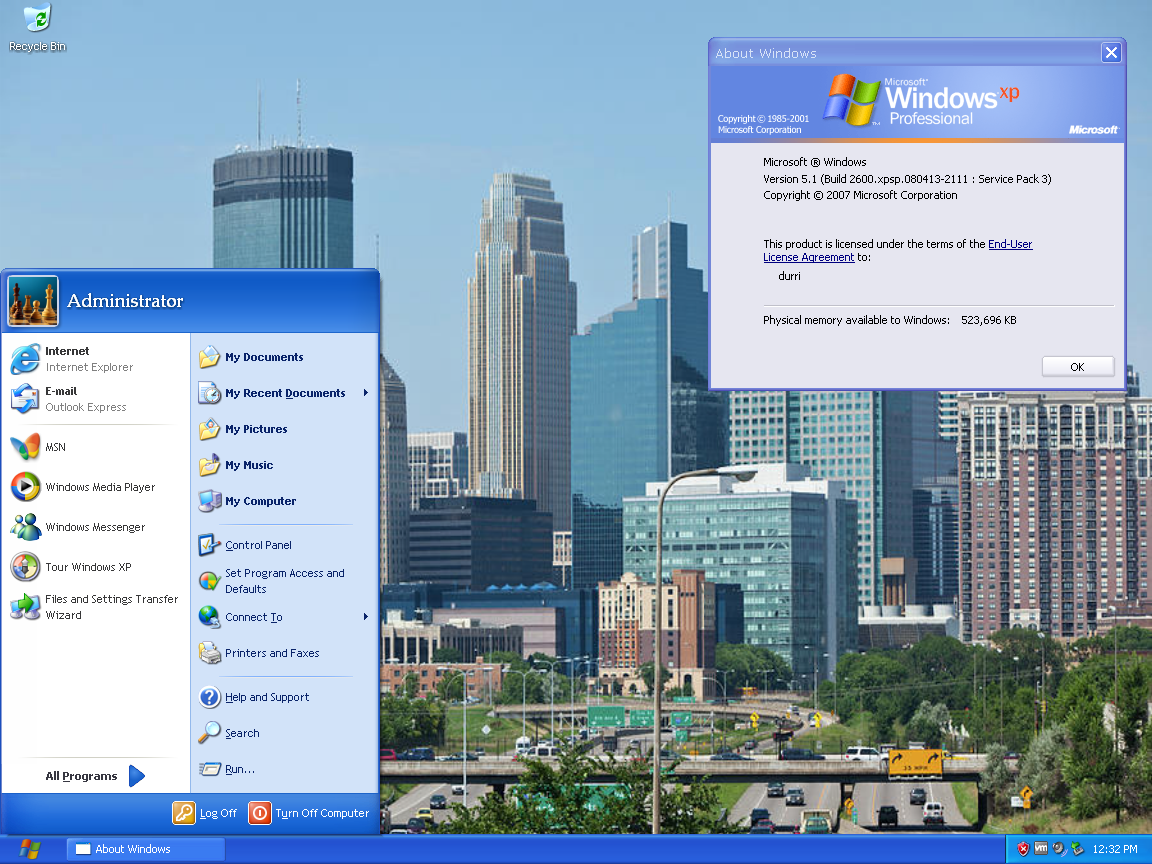
Task: Open the Volume control in the system tray
Action: (x=1058, y=848)
